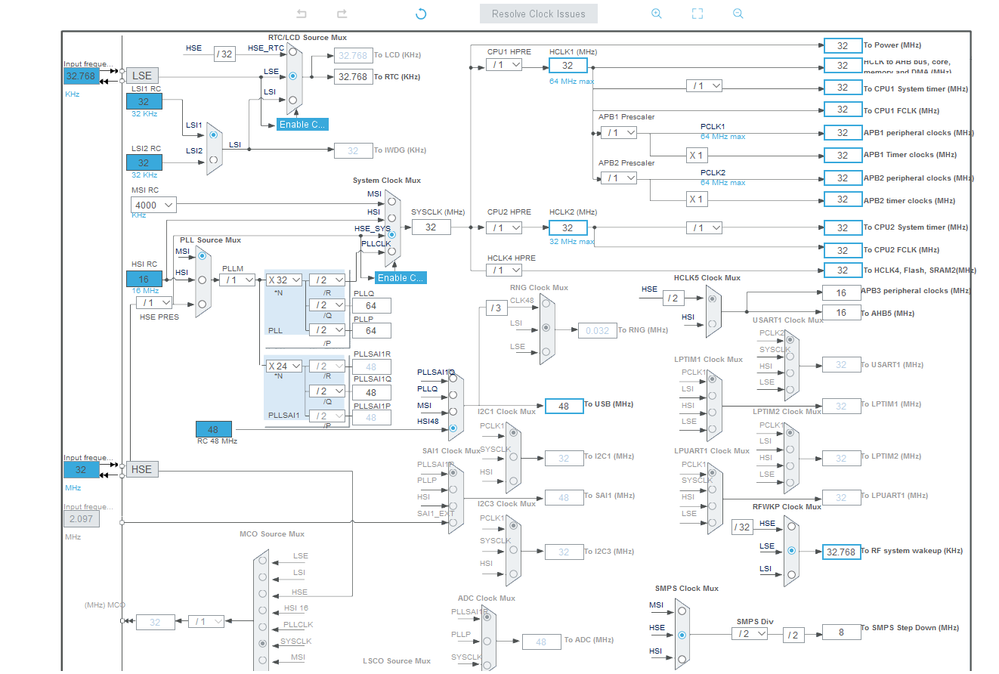Click To RF system wakeup value field

click(842, 552)
